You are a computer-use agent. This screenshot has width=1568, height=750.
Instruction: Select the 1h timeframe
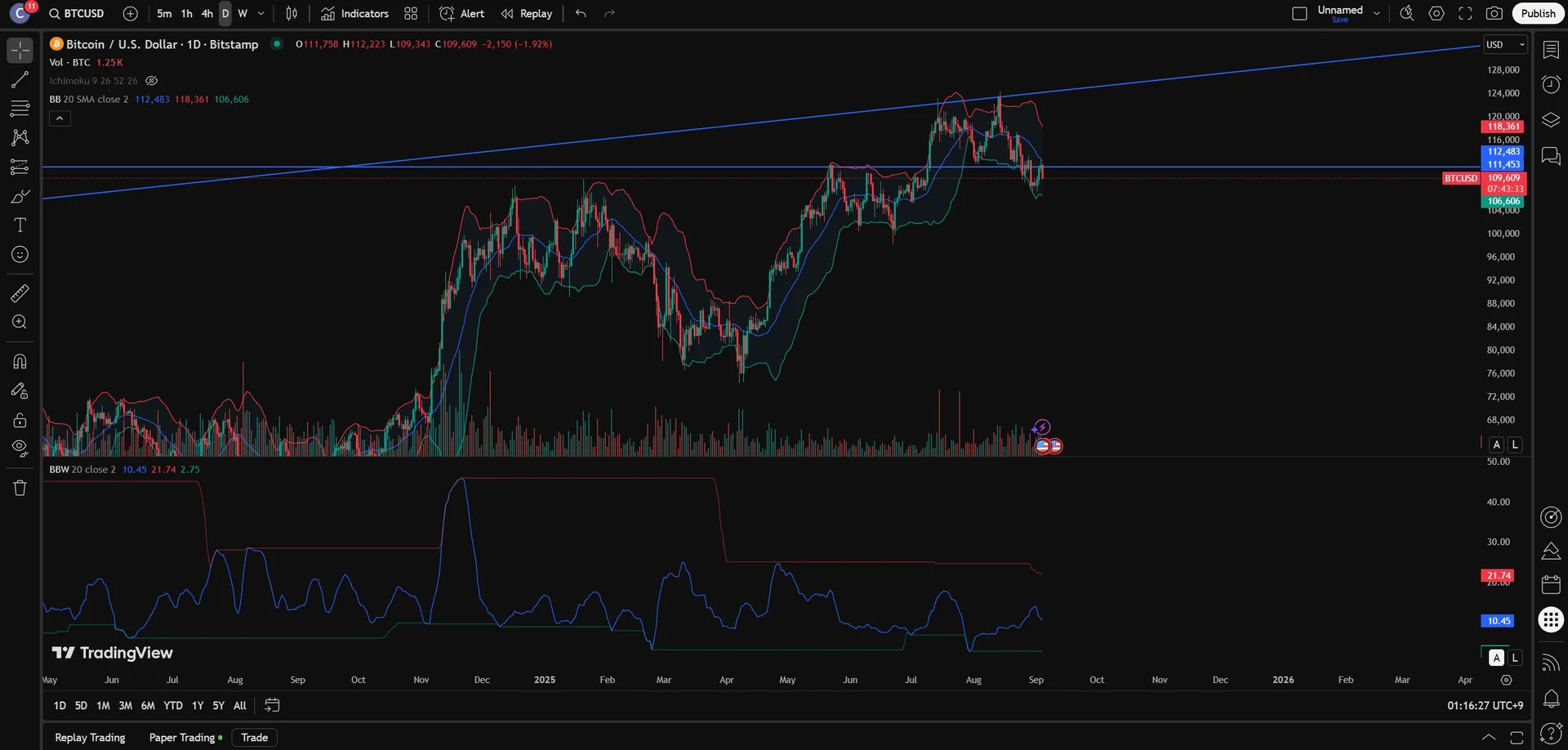(186, 13)
